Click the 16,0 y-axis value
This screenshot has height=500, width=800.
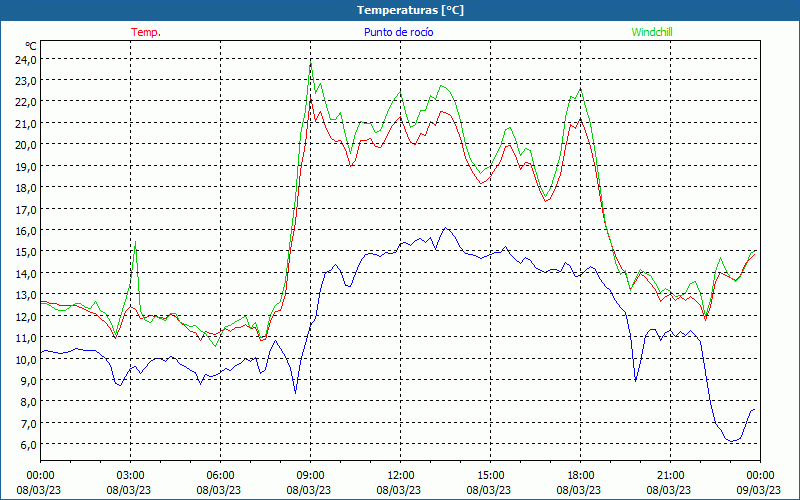click(x=27, y=231)
